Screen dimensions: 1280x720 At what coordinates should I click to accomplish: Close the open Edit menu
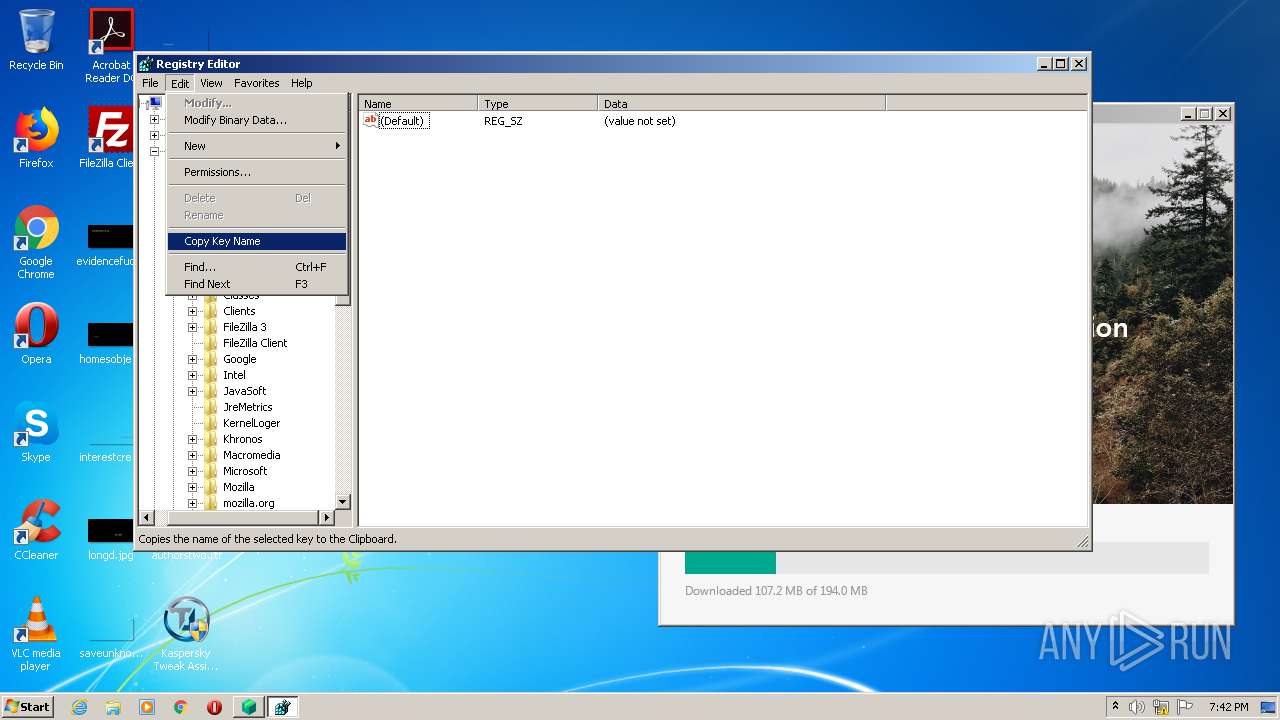tap(180, 83)
